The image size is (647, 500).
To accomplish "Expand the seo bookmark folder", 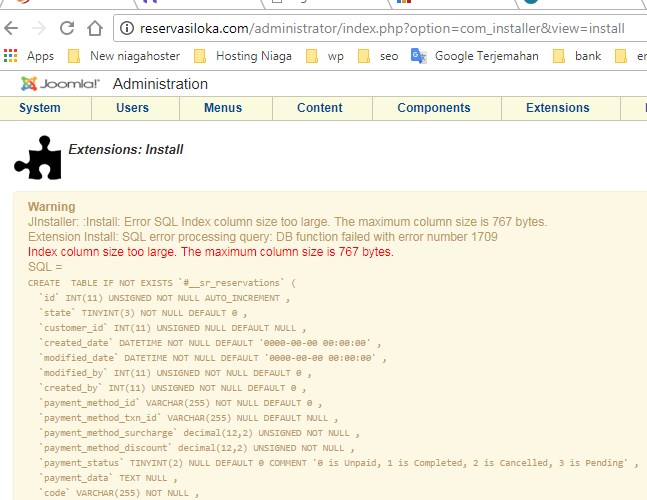I will [378, 56].
